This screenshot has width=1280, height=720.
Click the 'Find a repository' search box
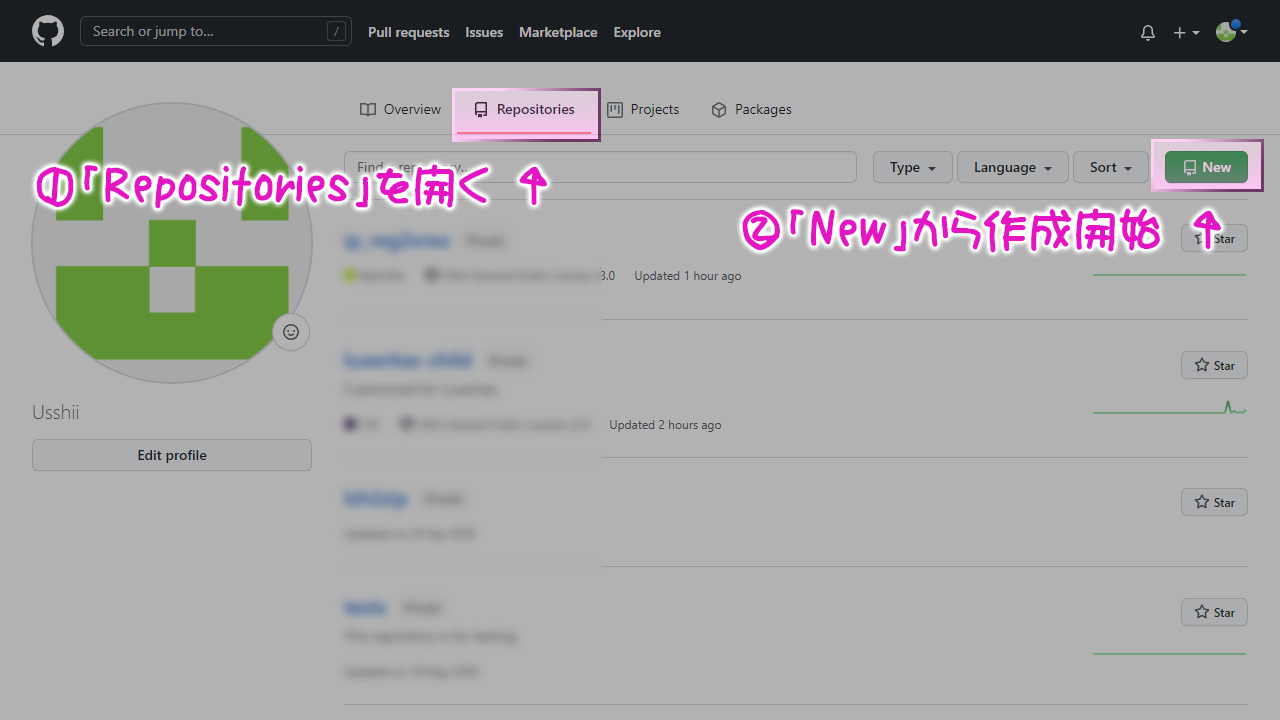pyautogui.click(x=600, y=167)
